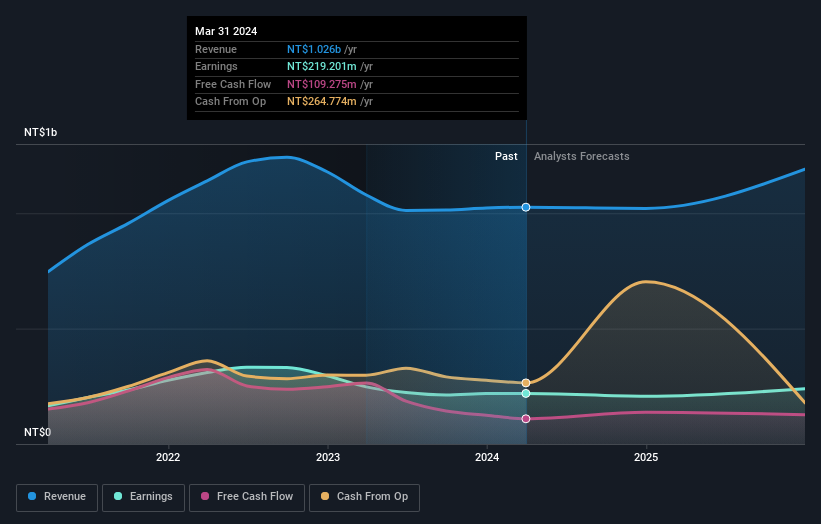Click the NT$1.026b revenue value
821x524 pixels.
[314, 49]
